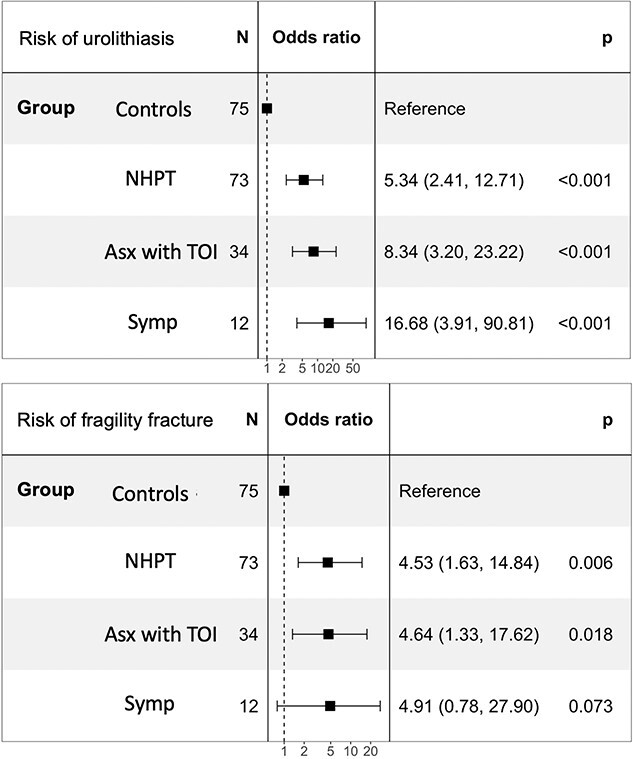The height and width of the screenshot is (759, 633).
Task: Click the NHPT square marker in urolithiasis plot
Action: [304, 180]
